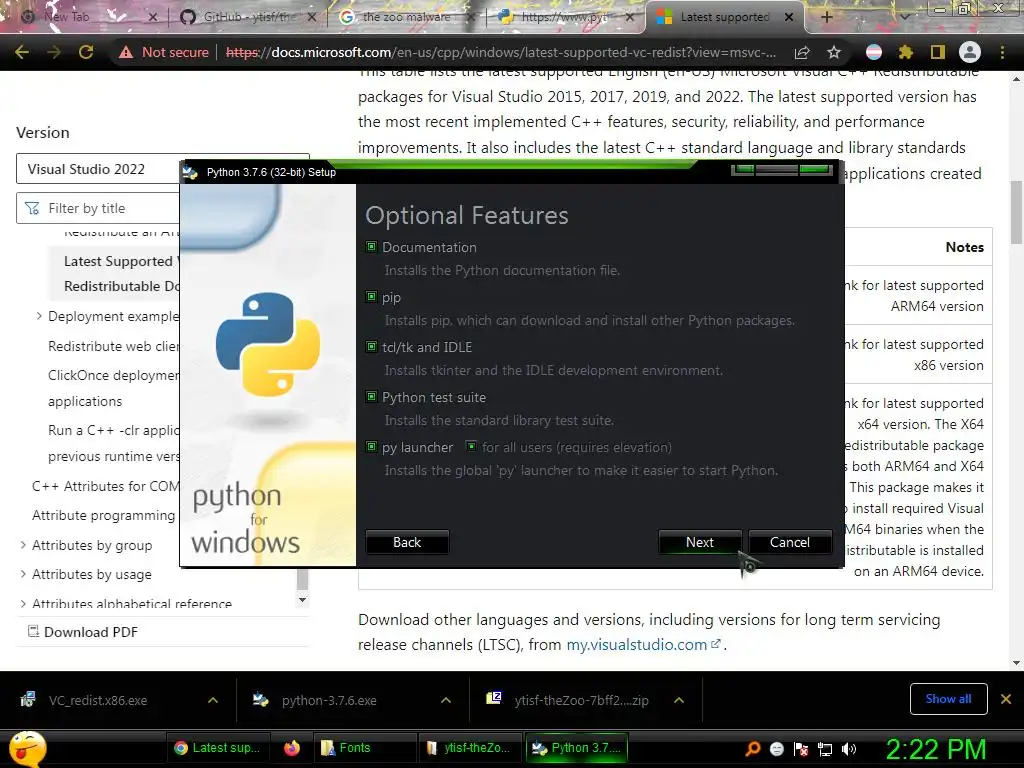
Task: Click the ytisf-theZoo zip download file icon
Action: pos(494,698)
